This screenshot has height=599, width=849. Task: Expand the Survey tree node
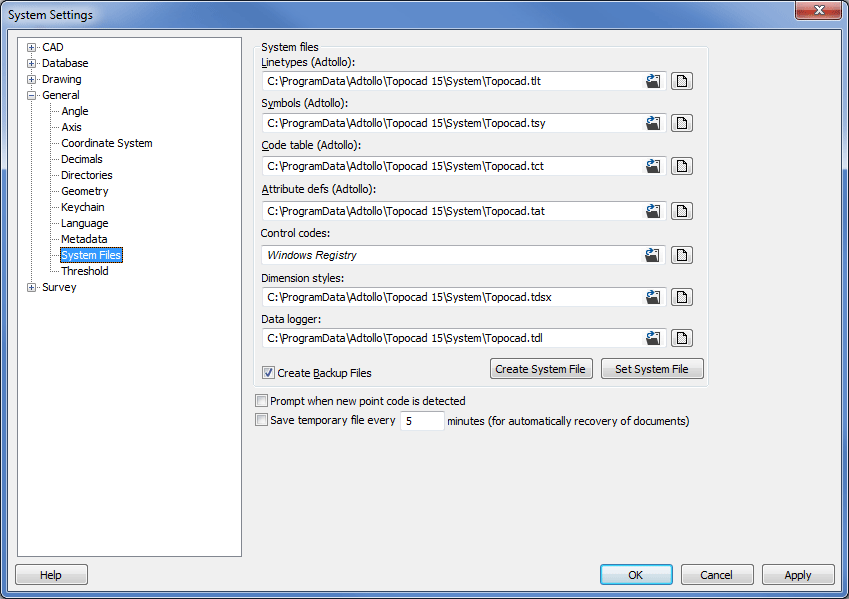32,287
